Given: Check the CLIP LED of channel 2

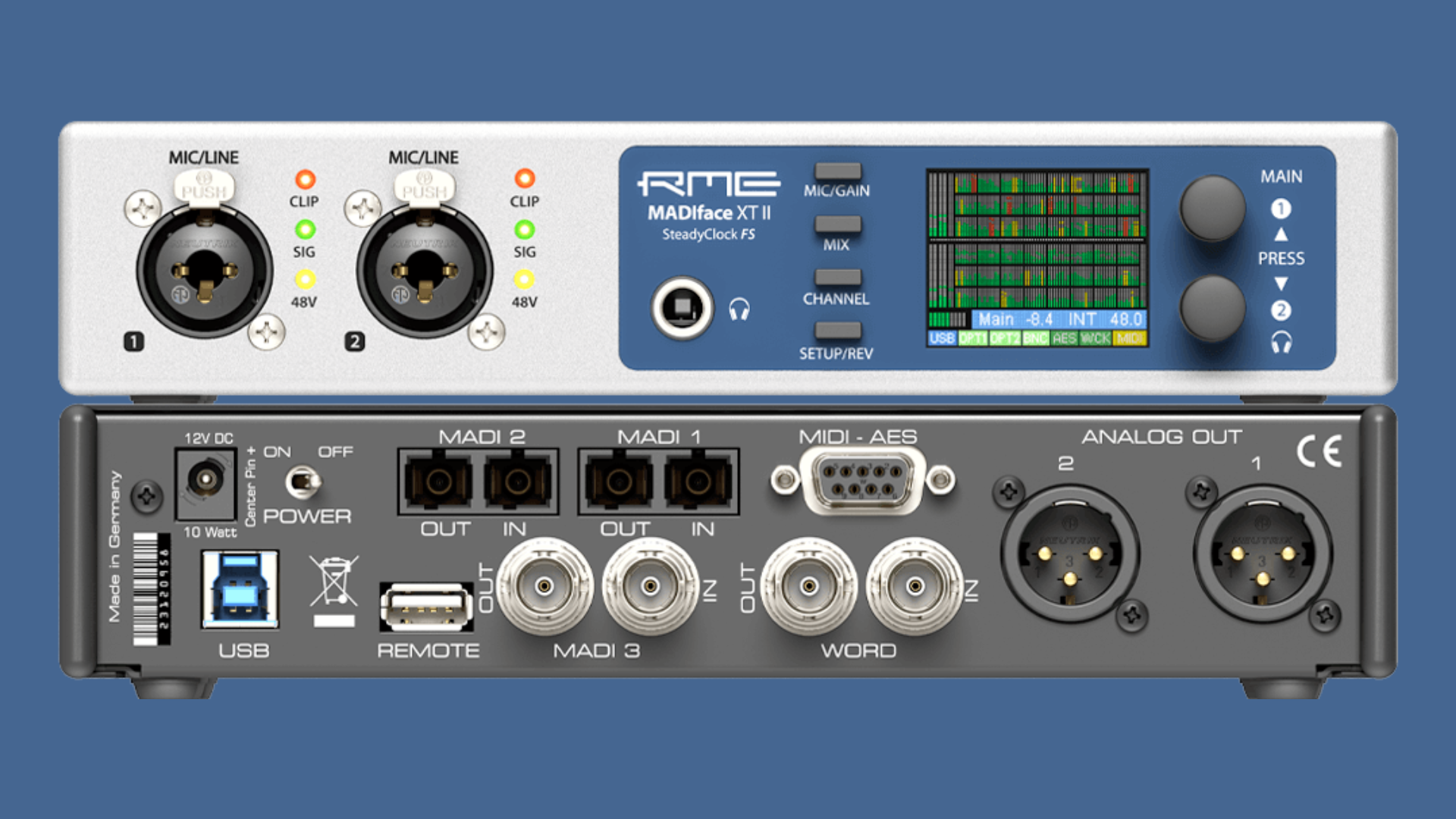Looking at the screenshot, I should point(526,179).
